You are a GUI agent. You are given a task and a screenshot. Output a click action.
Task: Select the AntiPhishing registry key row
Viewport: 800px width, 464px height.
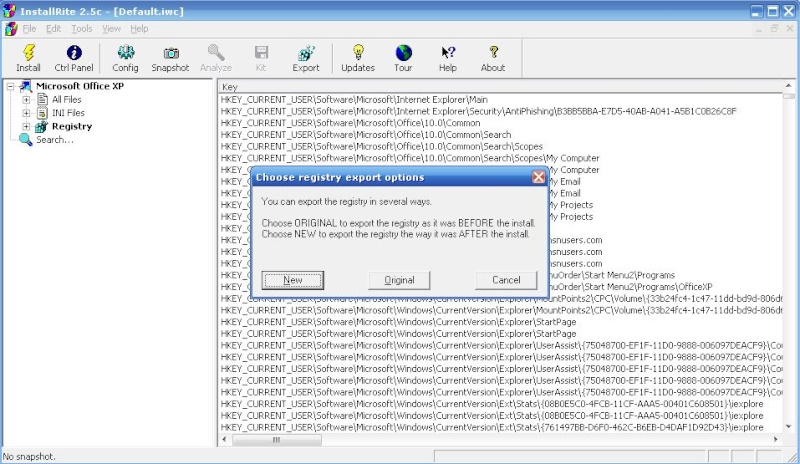point(479,111)
